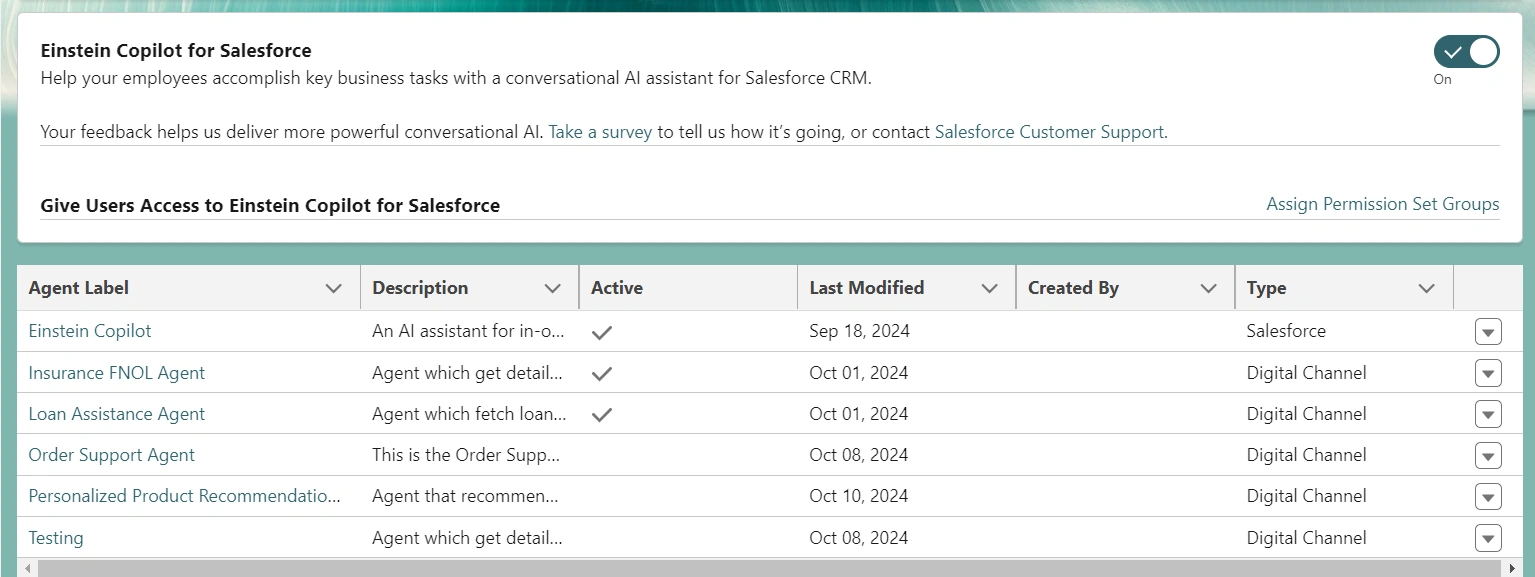Open the Active column header menu
Screen dimensions: 1535x577
point(772,288)
